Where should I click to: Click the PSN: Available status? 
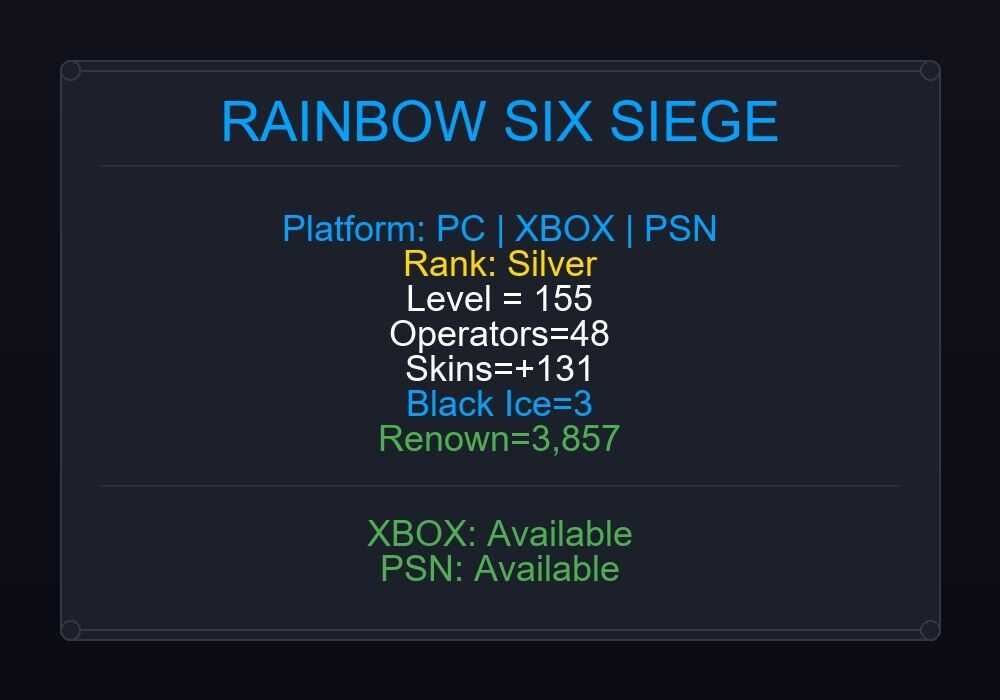tap(499, 569)
